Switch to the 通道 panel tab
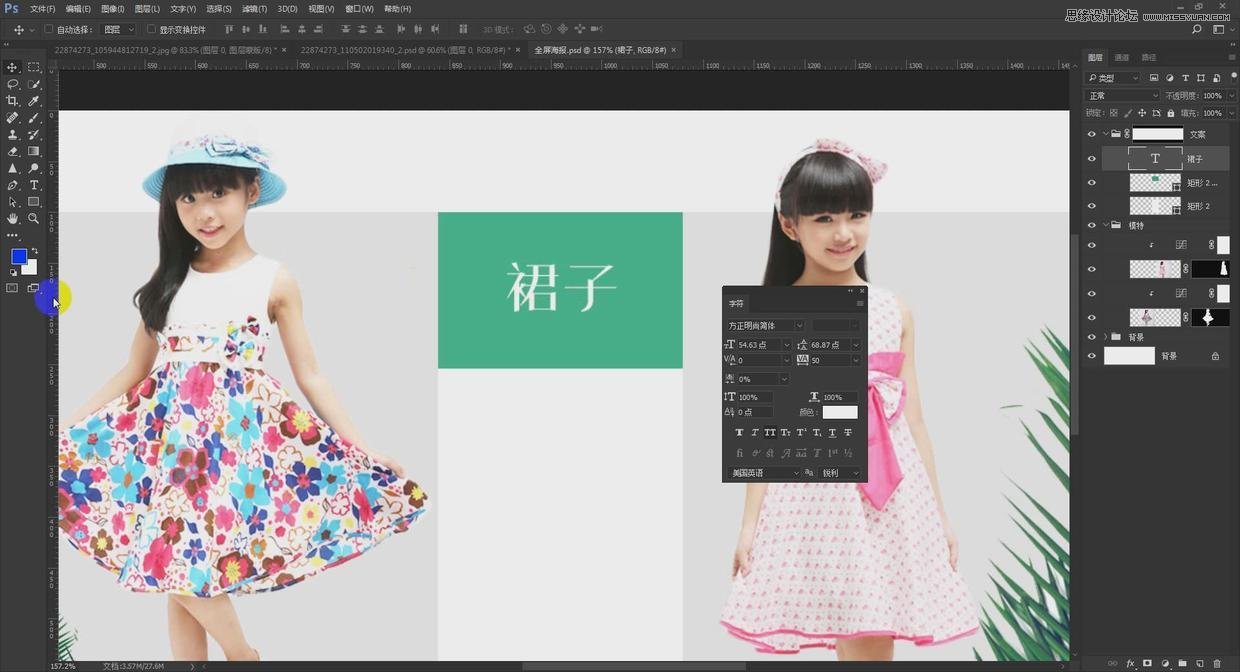The image size is (1240, 672). pos(1122,58)
